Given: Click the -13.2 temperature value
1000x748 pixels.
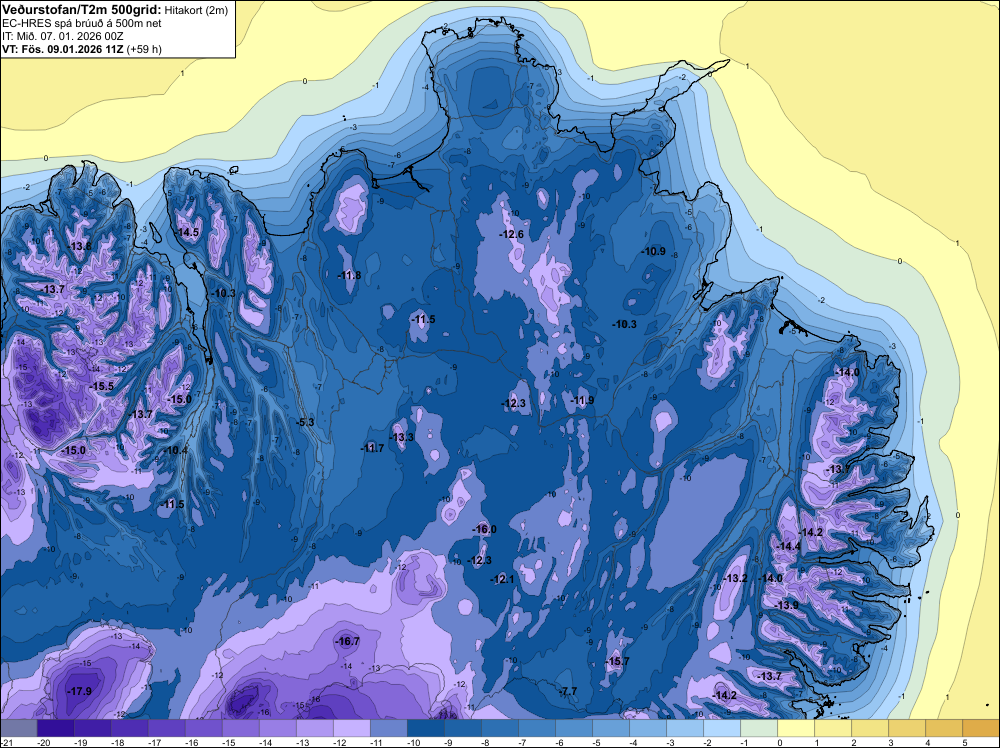Looking at the screenshot, I should (x=735, y=578).
